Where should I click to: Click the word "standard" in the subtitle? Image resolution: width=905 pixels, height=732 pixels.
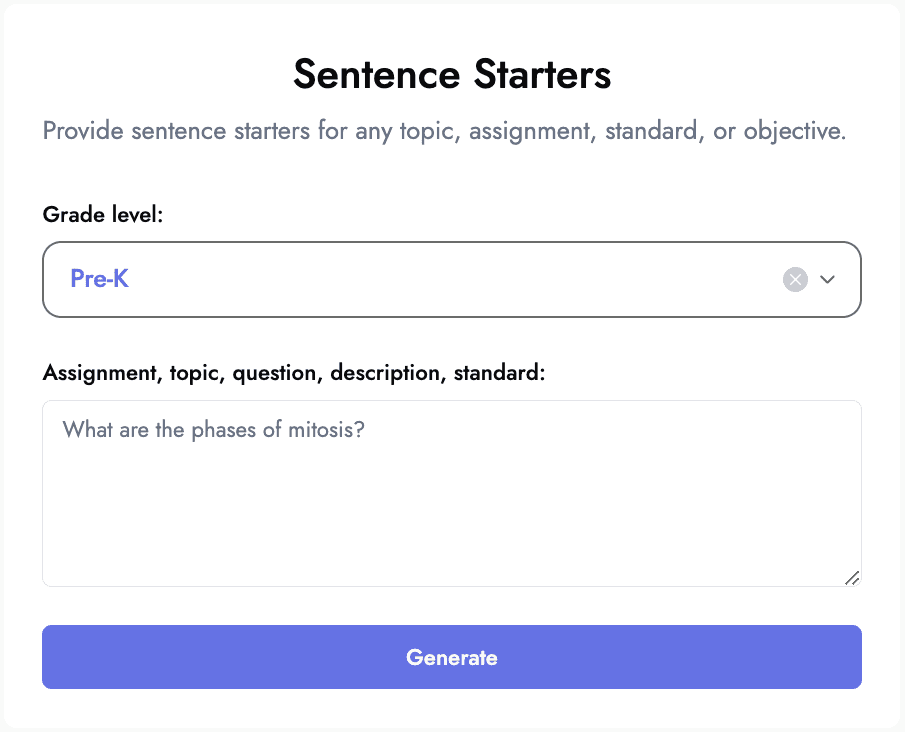[651, 131]
